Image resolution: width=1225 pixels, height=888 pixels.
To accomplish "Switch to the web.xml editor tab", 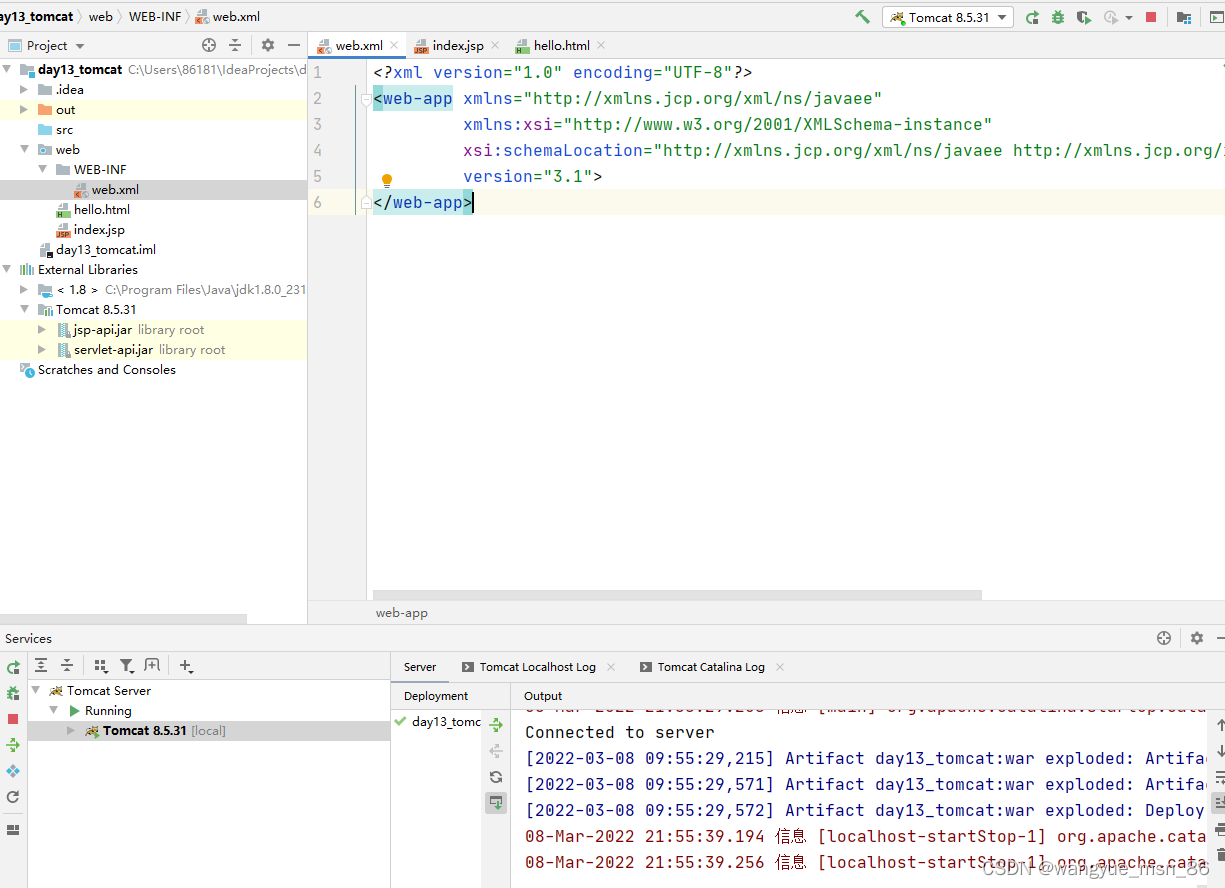I will 359,46.
